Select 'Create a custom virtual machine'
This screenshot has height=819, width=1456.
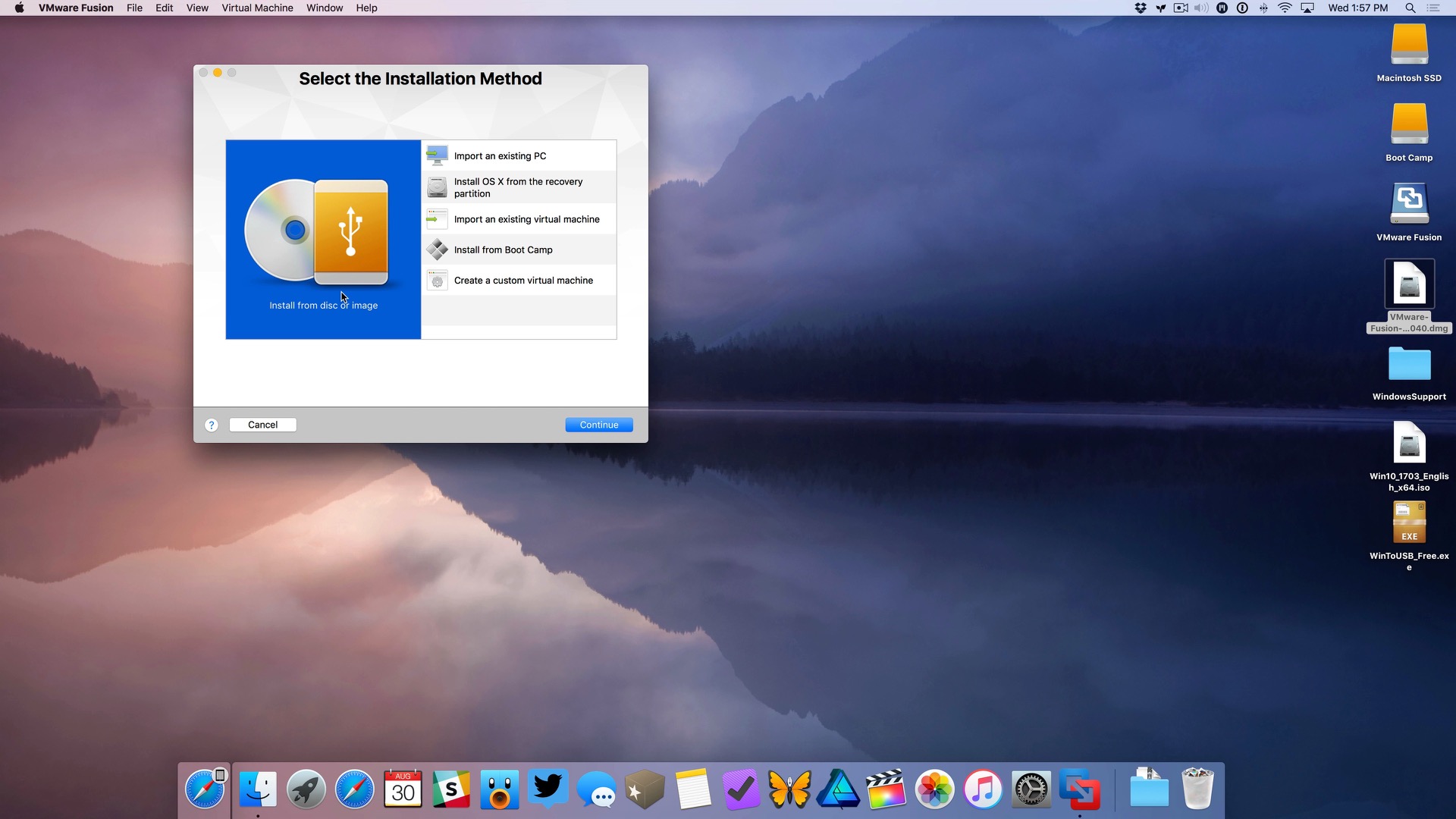click(523, 280)
